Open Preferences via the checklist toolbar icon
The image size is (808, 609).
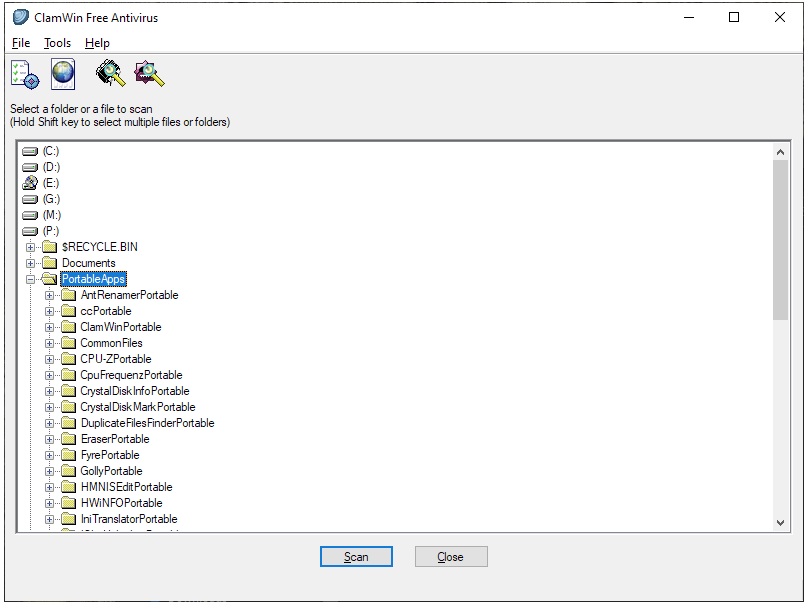pyautogui.click(x=24, y=74)
